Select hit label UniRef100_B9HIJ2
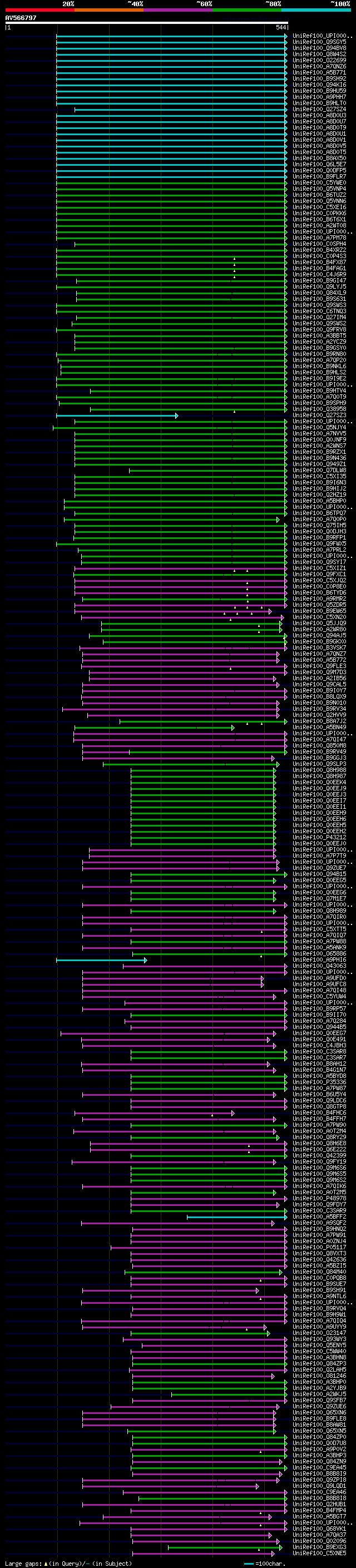This screenshot has height=1568, width=356. click(319, 488)
